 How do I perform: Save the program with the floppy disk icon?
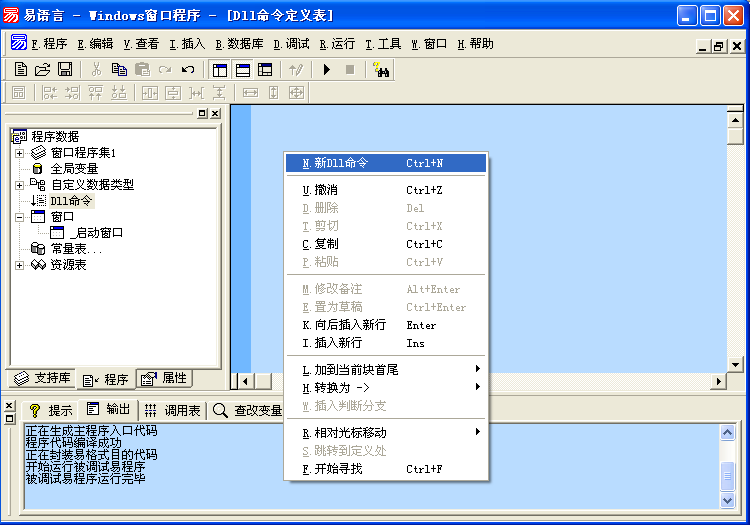(65, 70)
